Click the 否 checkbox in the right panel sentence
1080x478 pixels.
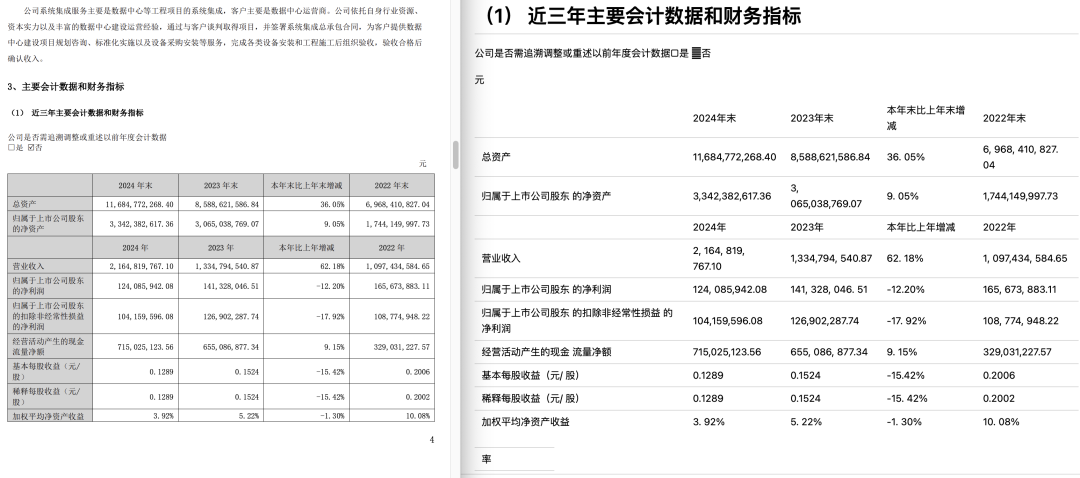[x=696, y=53]
